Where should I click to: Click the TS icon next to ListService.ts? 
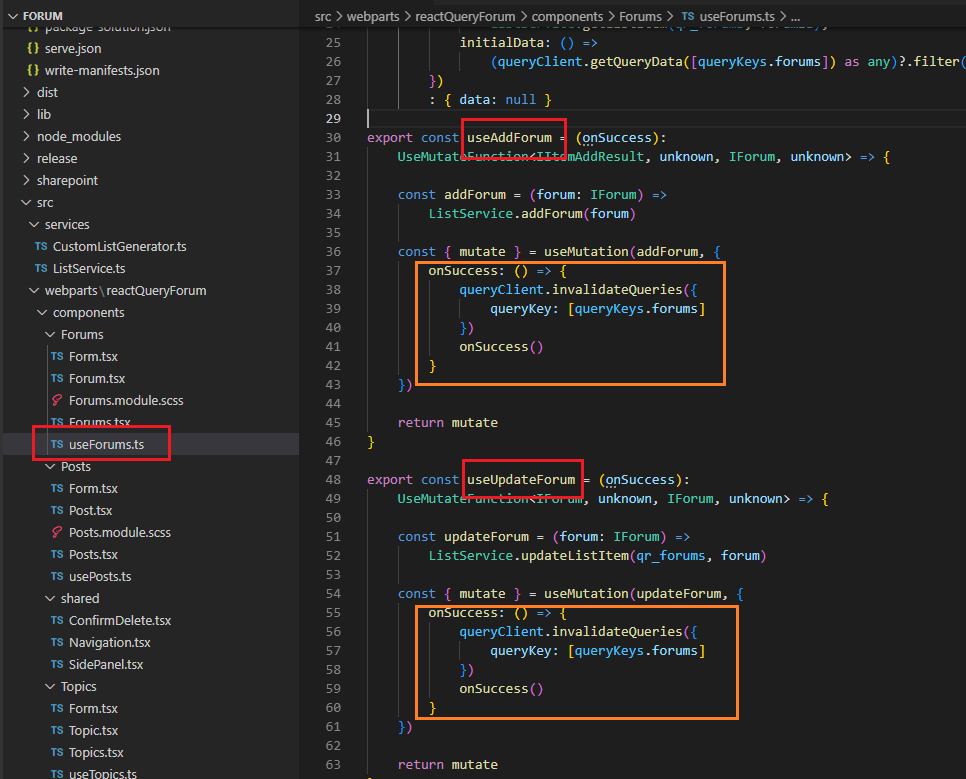click(x=41, y=268)
